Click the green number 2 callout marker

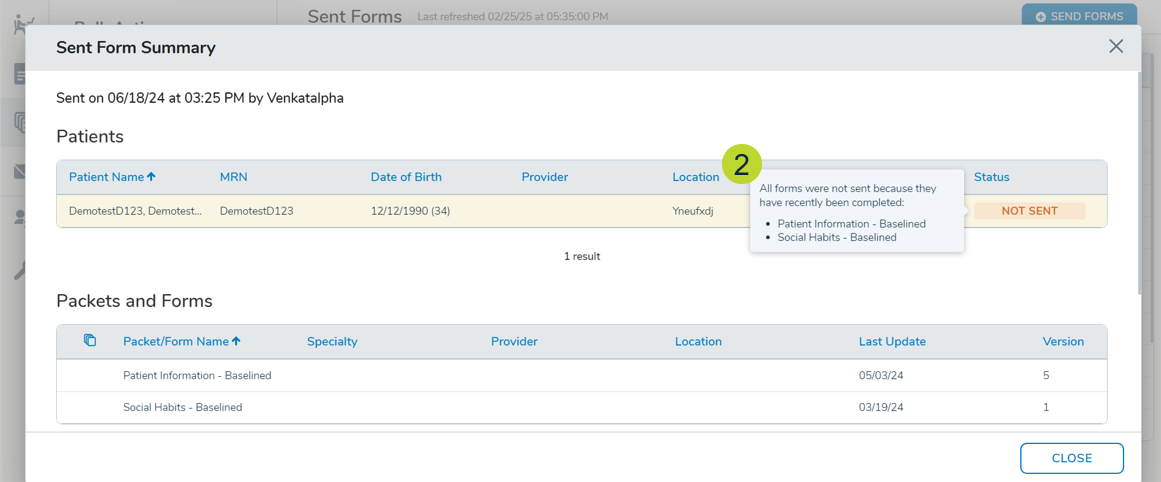pos(741,164)
